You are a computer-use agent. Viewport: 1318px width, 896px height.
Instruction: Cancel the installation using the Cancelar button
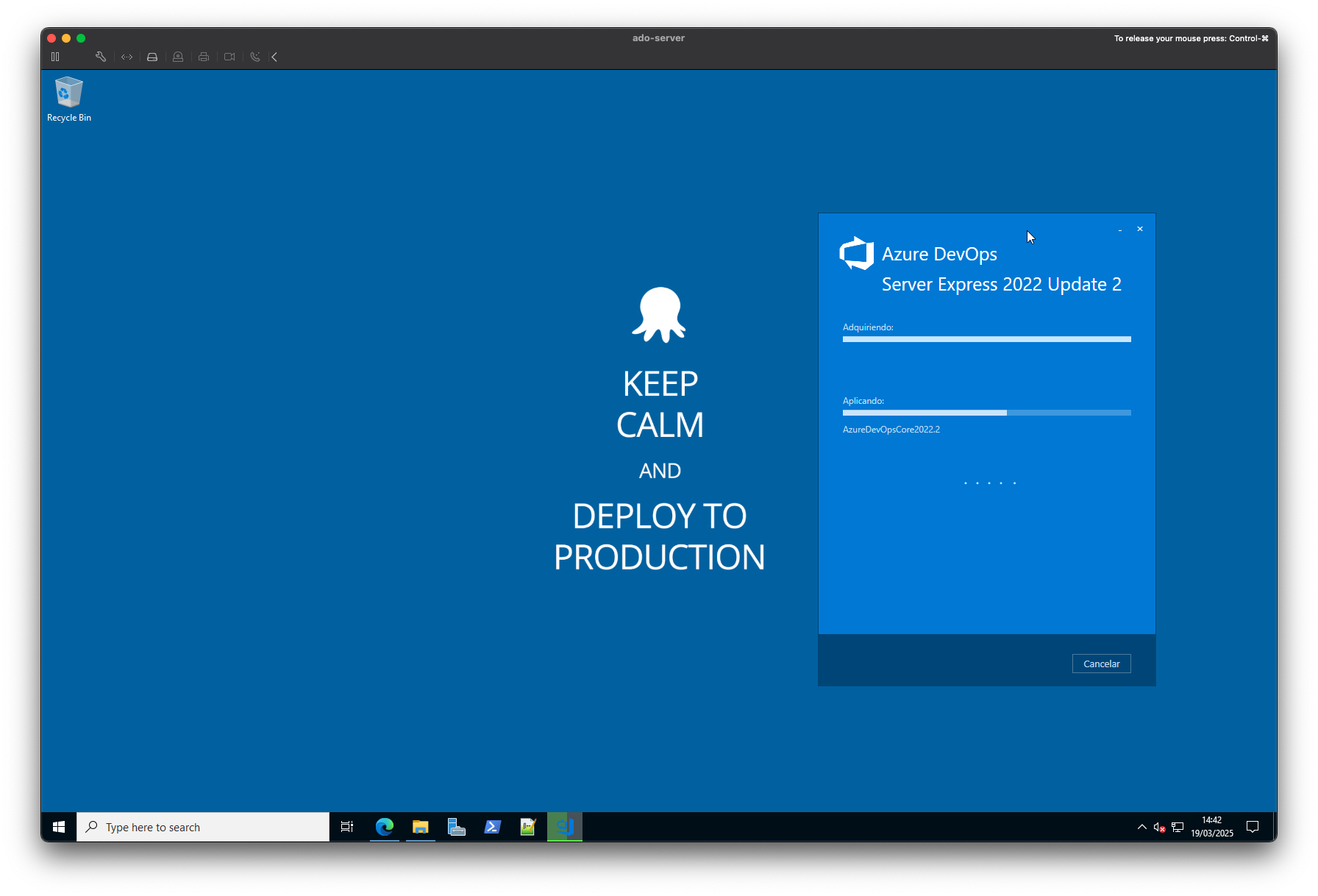[1101, 663]
